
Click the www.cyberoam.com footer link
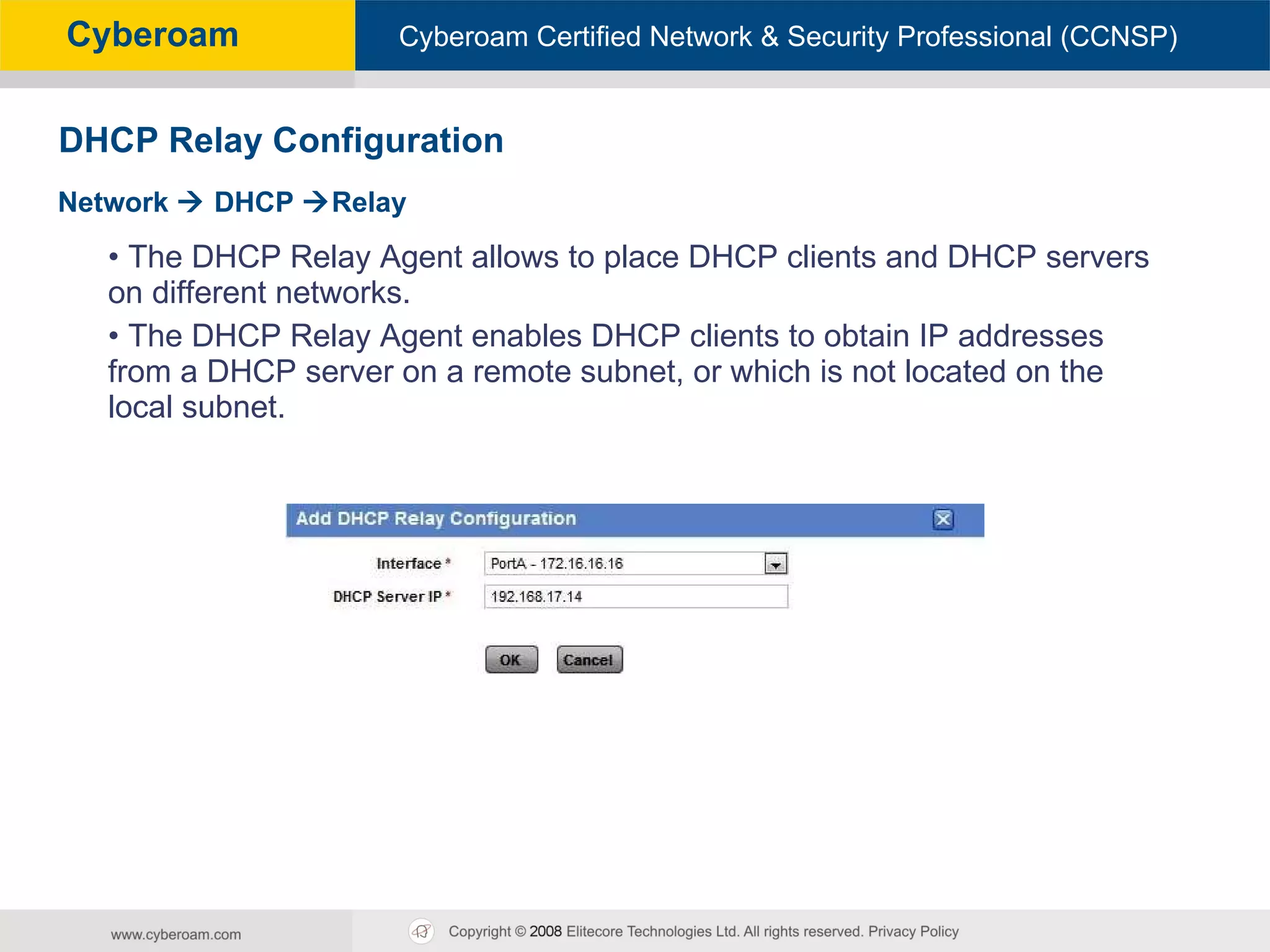click(176, 935)
